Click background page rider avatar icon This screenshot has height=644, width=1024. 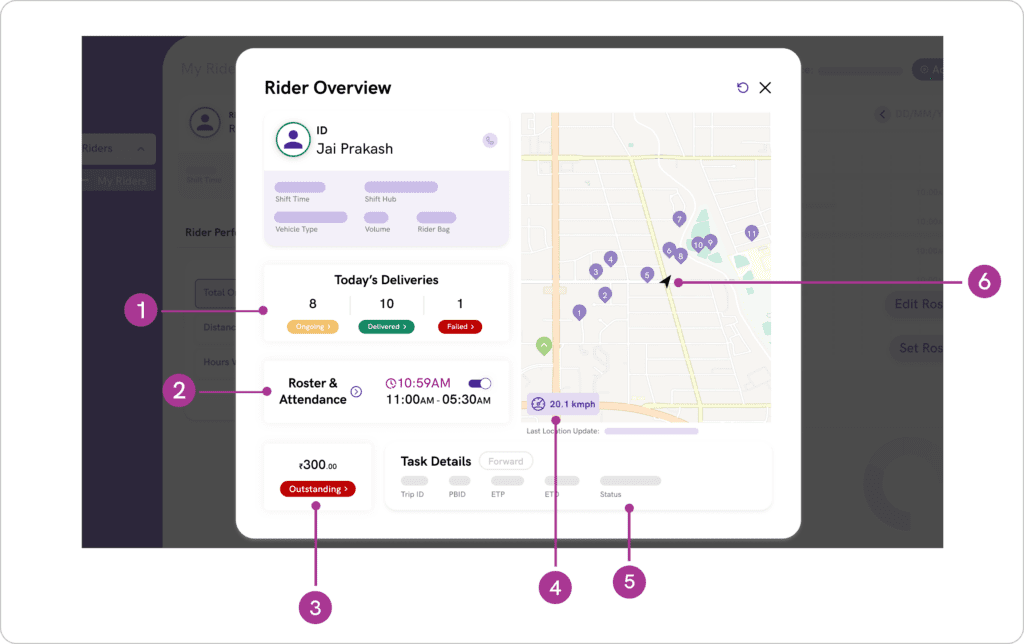(205, 122)
